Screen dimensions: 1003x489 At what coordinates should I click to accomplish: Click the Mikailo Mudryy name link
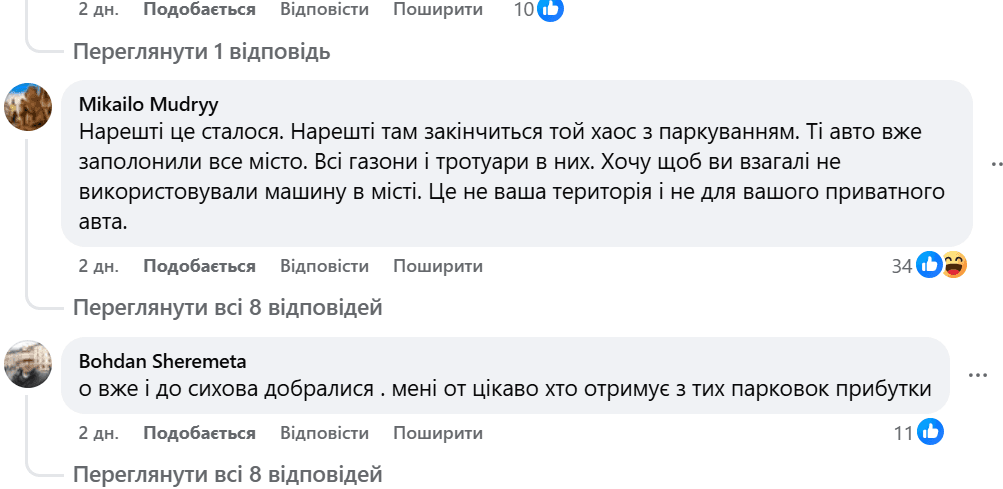[148, 105]
